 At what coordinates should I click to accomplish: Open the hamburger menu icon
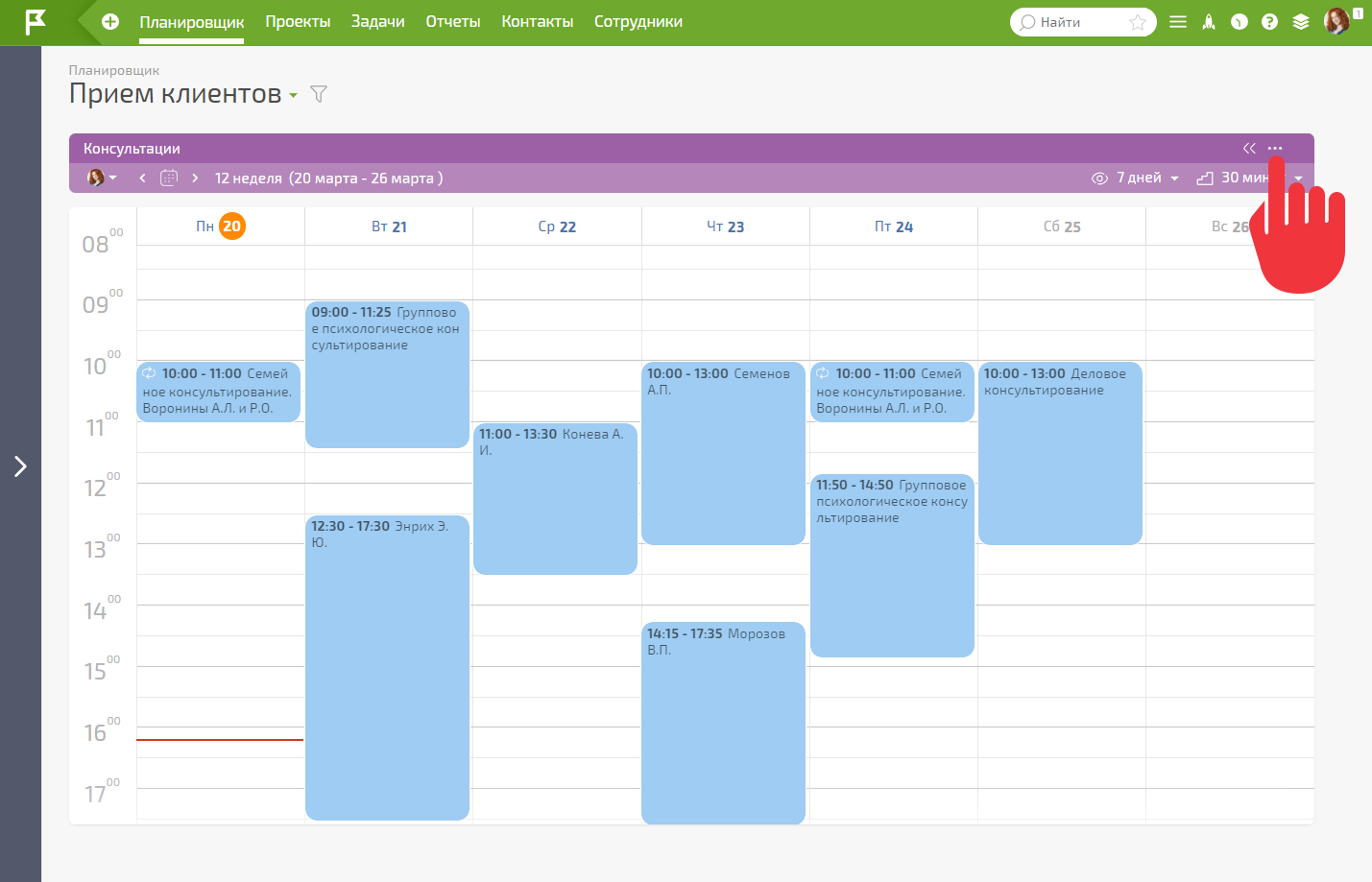1178,22
